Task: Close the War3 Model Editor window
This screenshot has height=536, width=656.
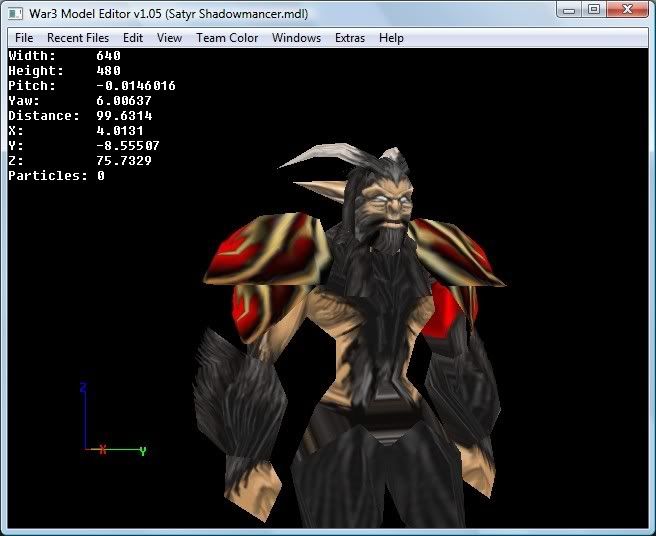Action: click(627, 9)
